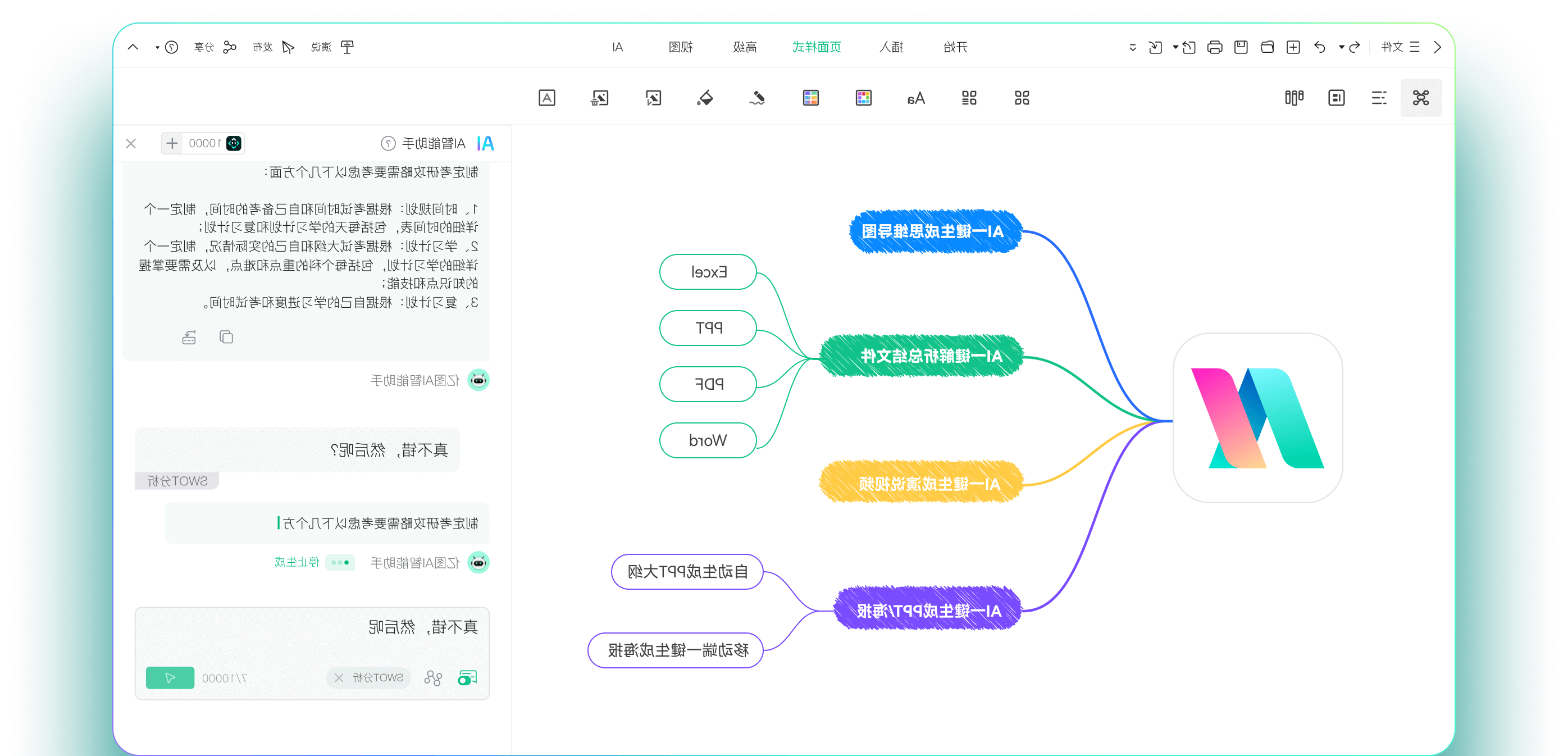Screen dimensions: 1568x756
Task: Click the 分享 share button
Action: [215, 47]
